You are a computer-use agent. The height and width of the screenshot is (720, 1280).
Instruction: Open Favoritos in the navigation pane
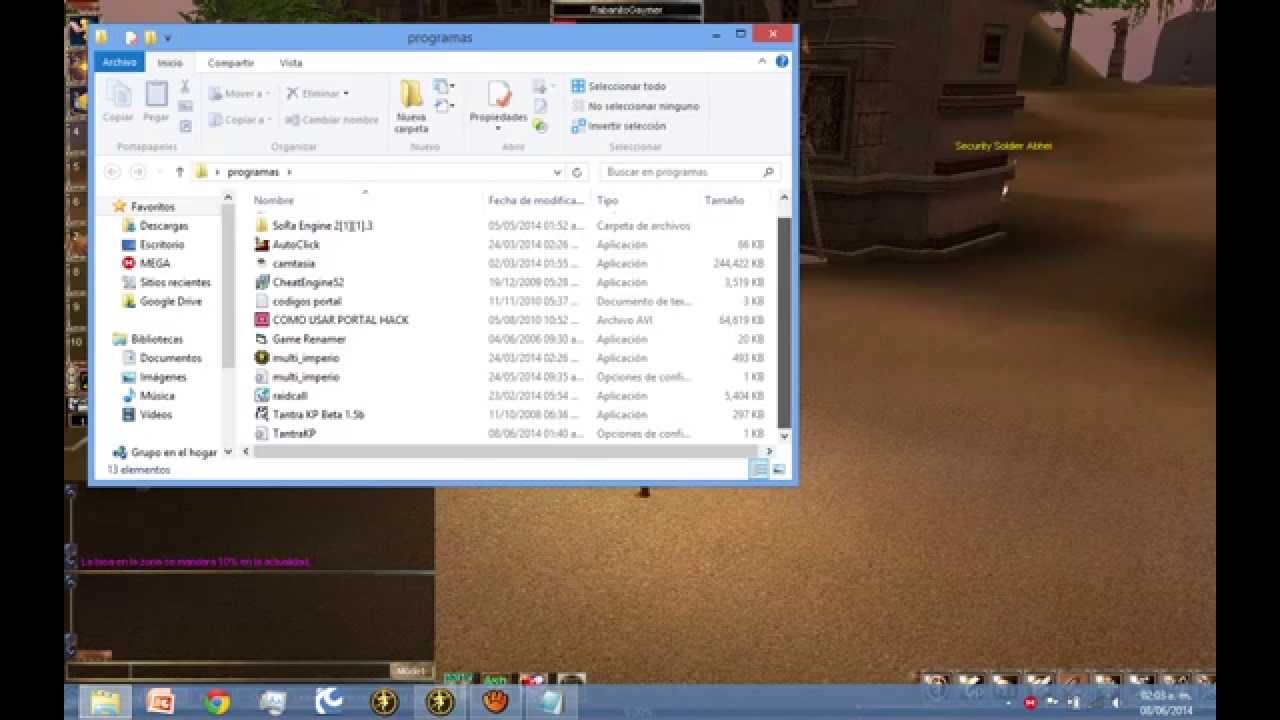point(152,207)
